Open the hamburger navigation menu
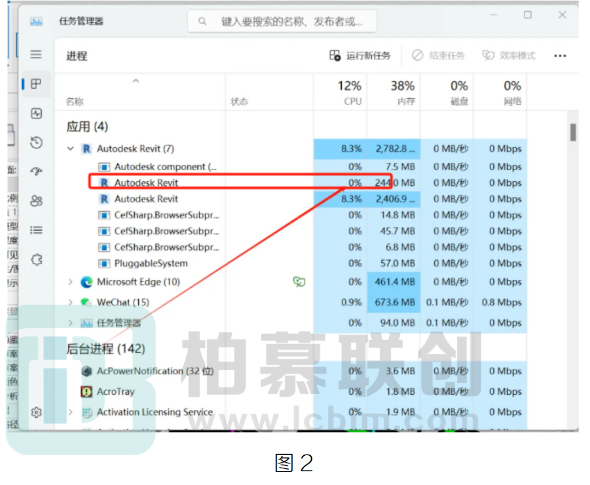This screenshot has width=590, height=485. tap(36, 55)
